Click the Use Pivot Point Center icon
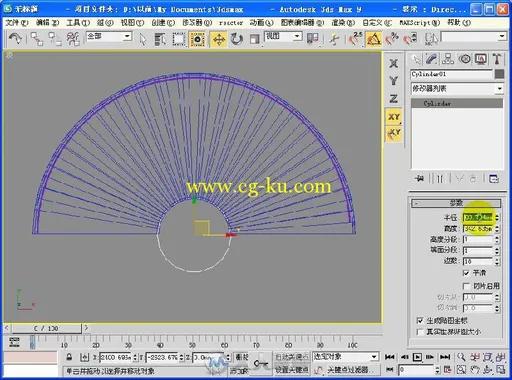This screenshot has width=512, height=380. point(313,39)
